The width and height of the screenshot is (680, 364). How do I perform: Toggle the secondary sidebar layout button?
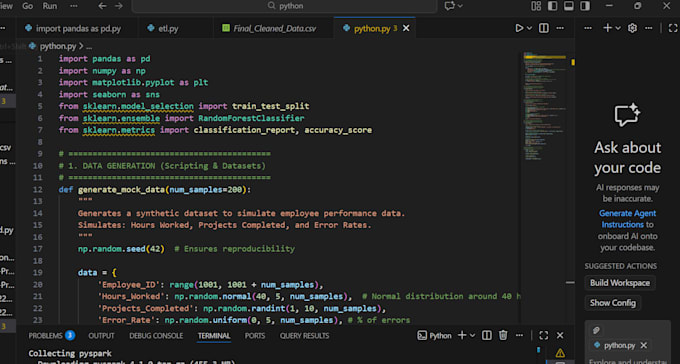(585, 6)
